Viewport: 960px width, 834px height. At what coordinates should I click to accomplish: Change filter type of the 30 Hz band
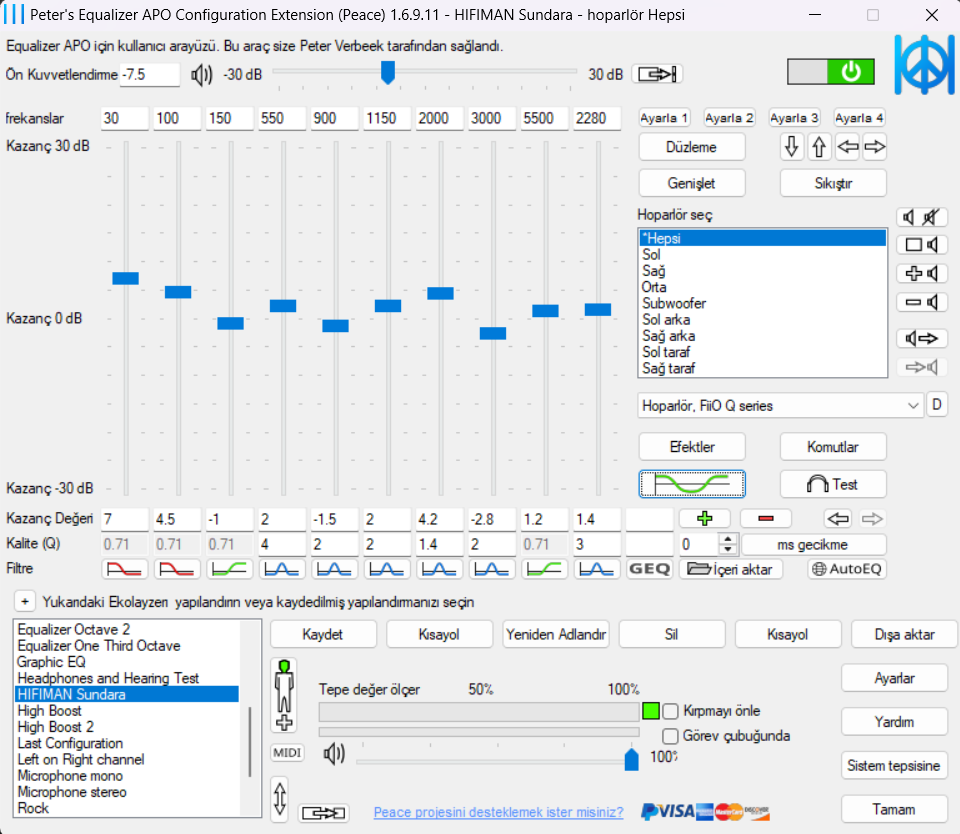coord(124,569)
